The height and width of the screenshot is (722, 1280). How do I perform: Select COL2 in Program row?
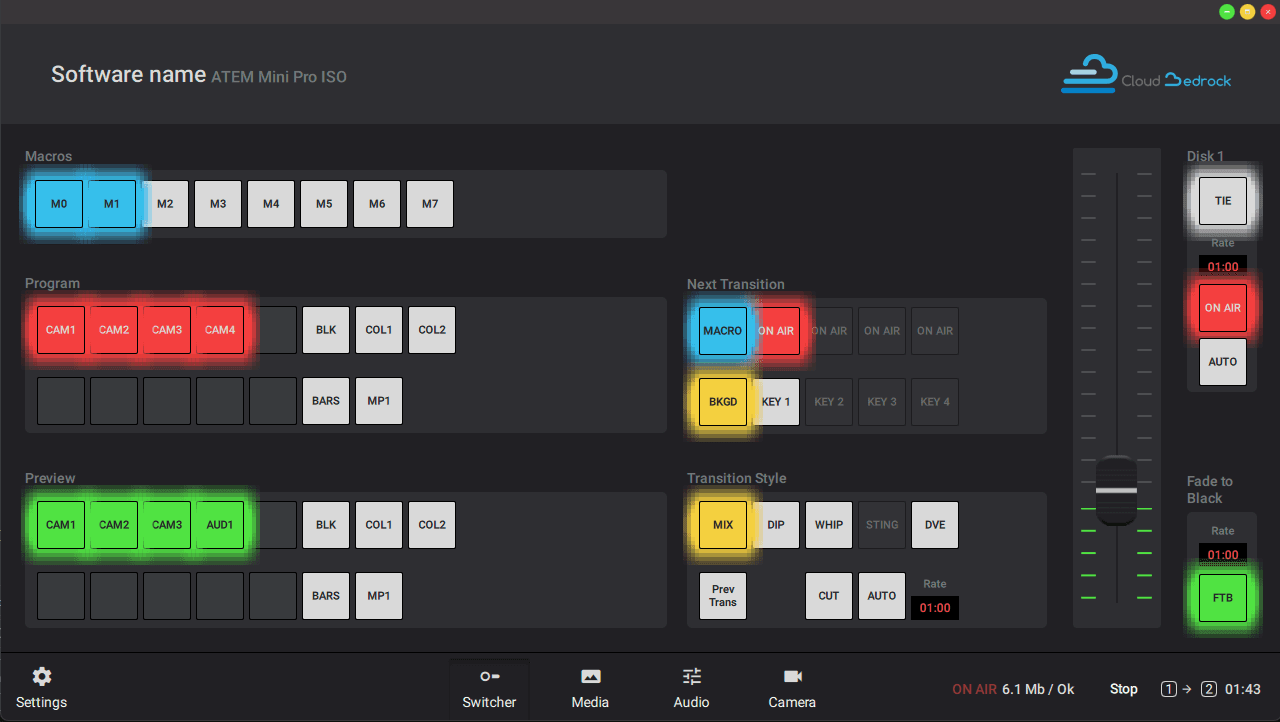(432, 330)
